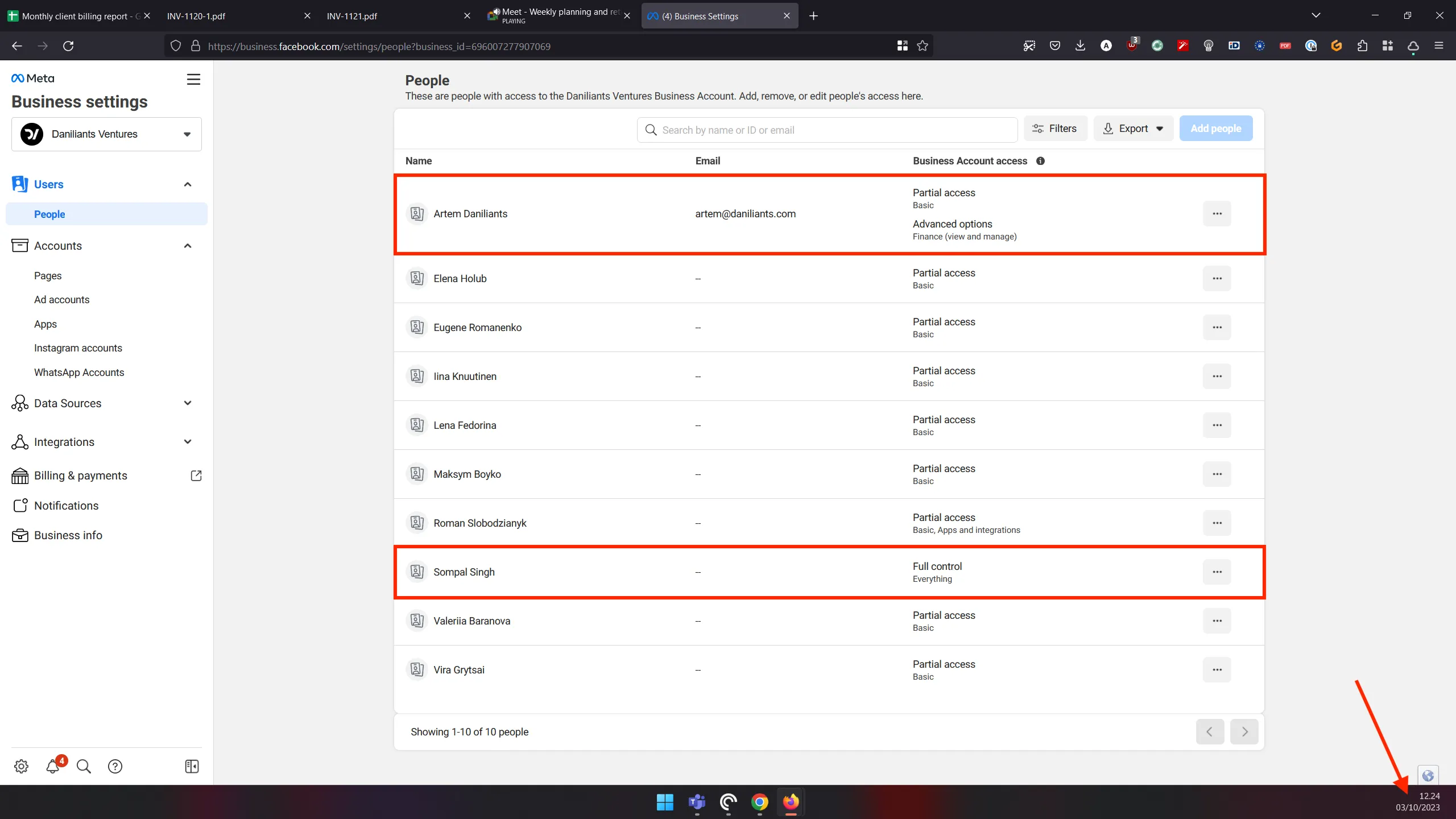Open the Danilants Ventures business account selector

tap(106, 134)
